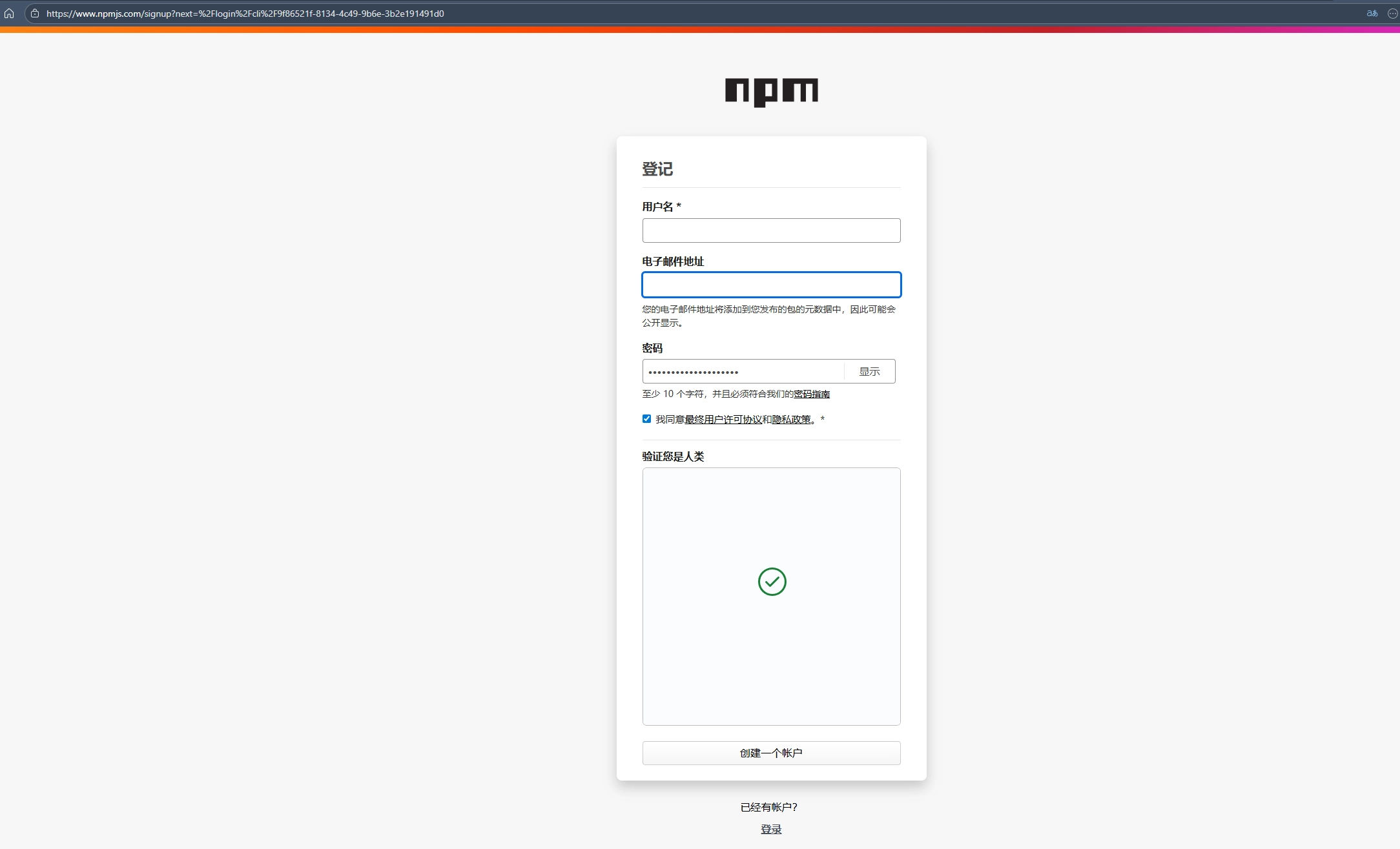
Task: Open the 密码指南 password guidelines link
Action: [x=812, y=394]
